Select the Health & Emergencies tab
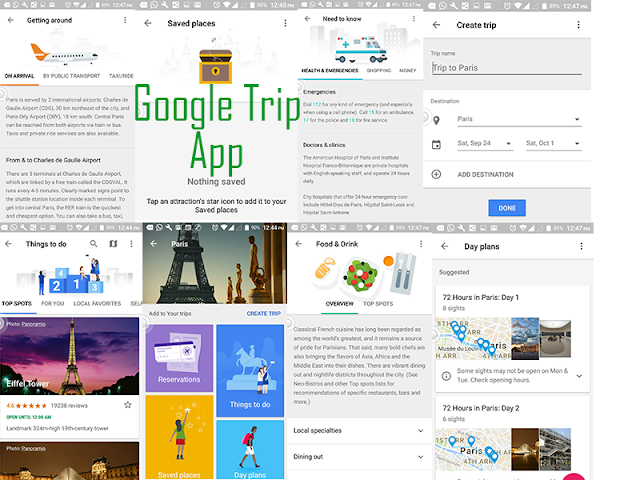The width and height of the screenshot is (640, 480). coord(330,71)
